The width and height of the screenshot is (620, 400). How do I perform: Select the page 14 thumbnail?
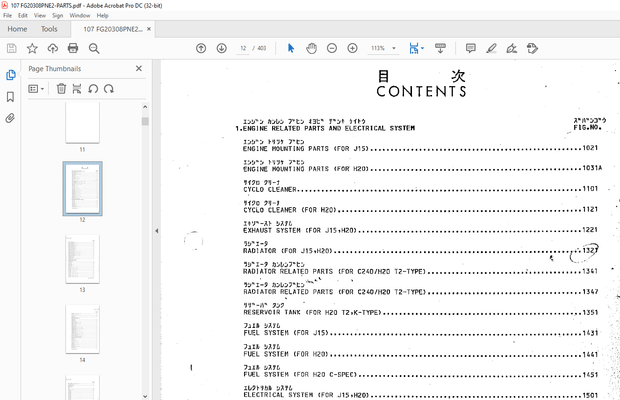coord(82,329)
